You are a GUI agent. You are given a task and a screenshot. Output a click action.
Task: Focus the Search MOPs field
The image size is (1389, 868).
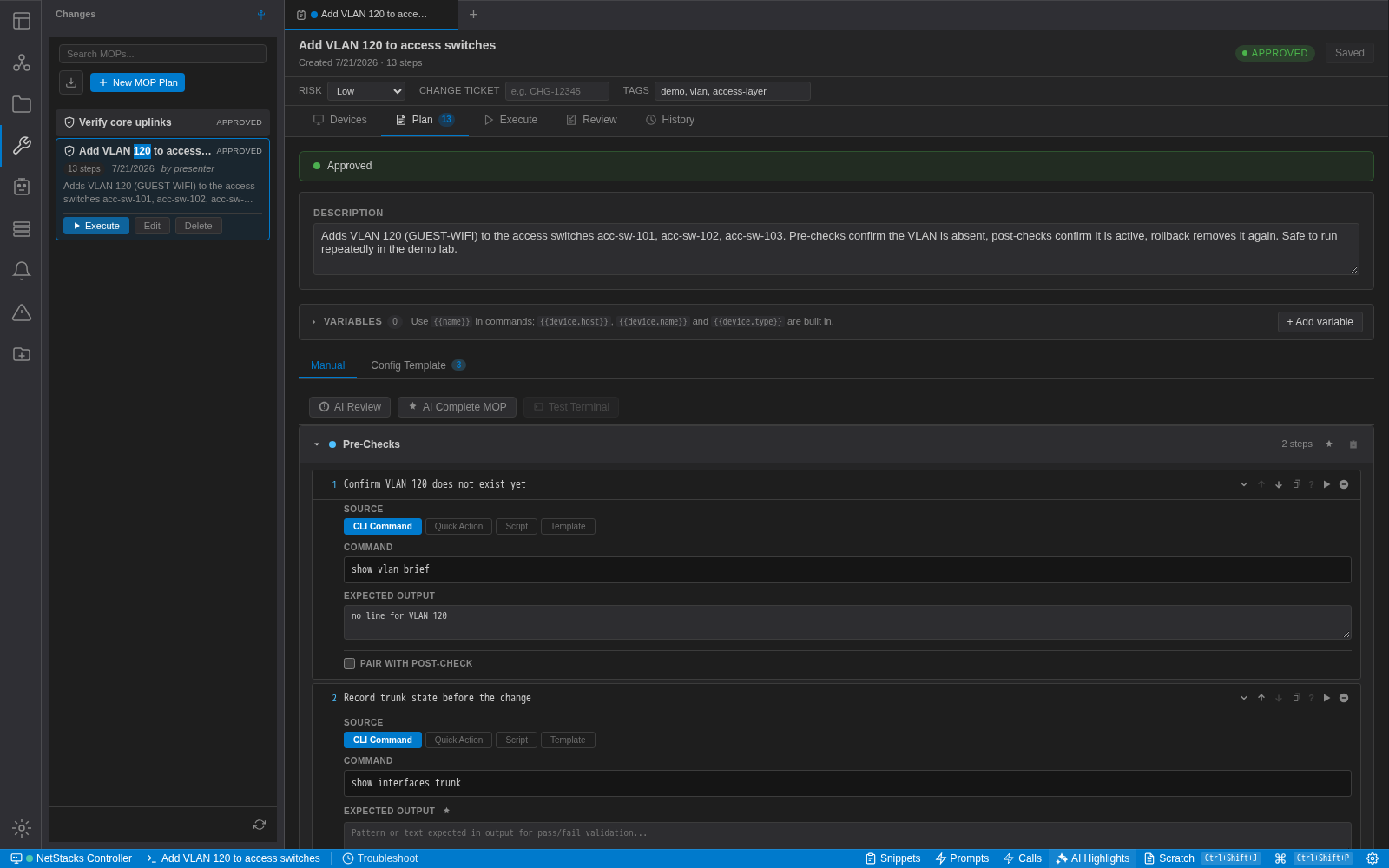pyautogui.click(x=162, y=54)
